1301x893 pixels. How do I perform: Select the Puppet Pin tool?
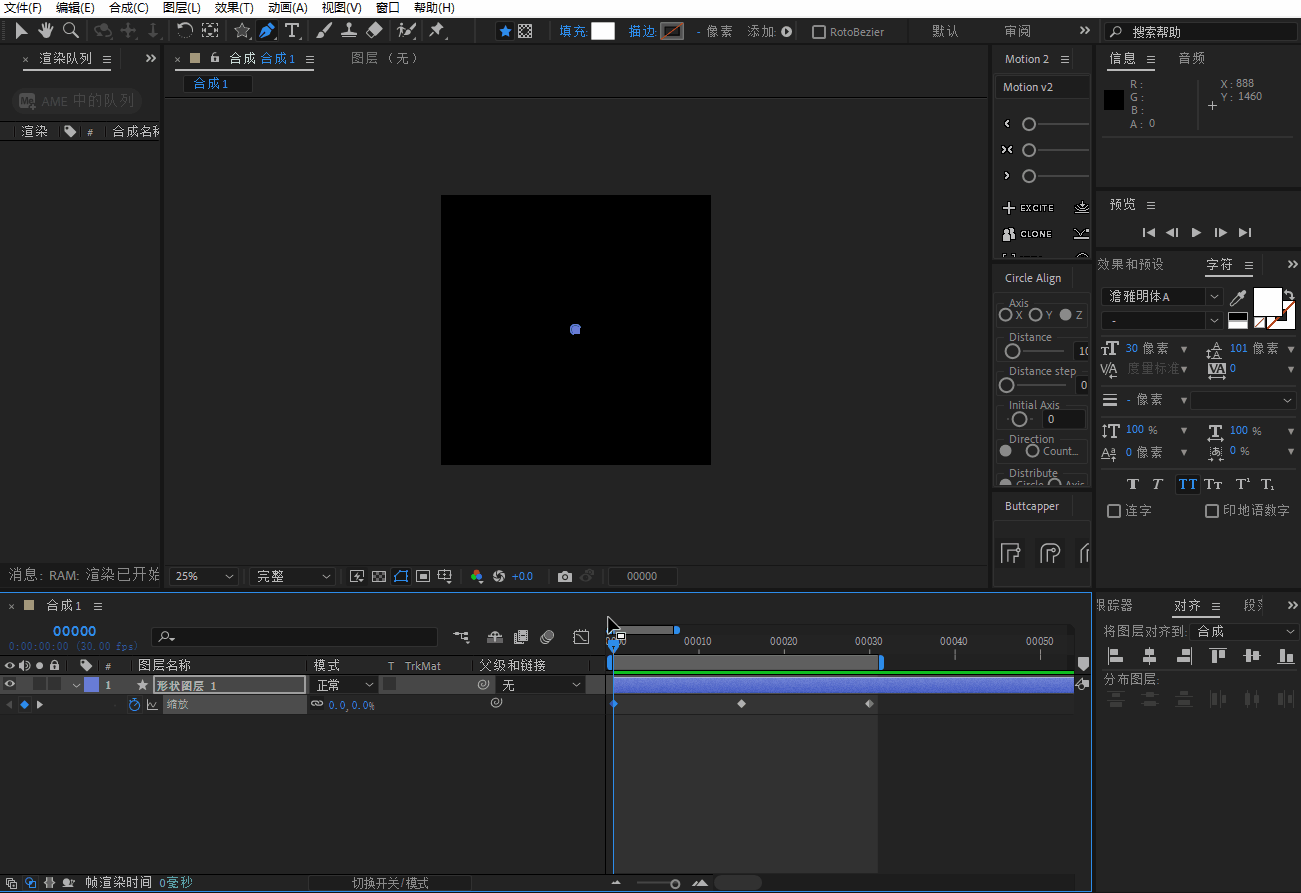click(x=437, y=31)
